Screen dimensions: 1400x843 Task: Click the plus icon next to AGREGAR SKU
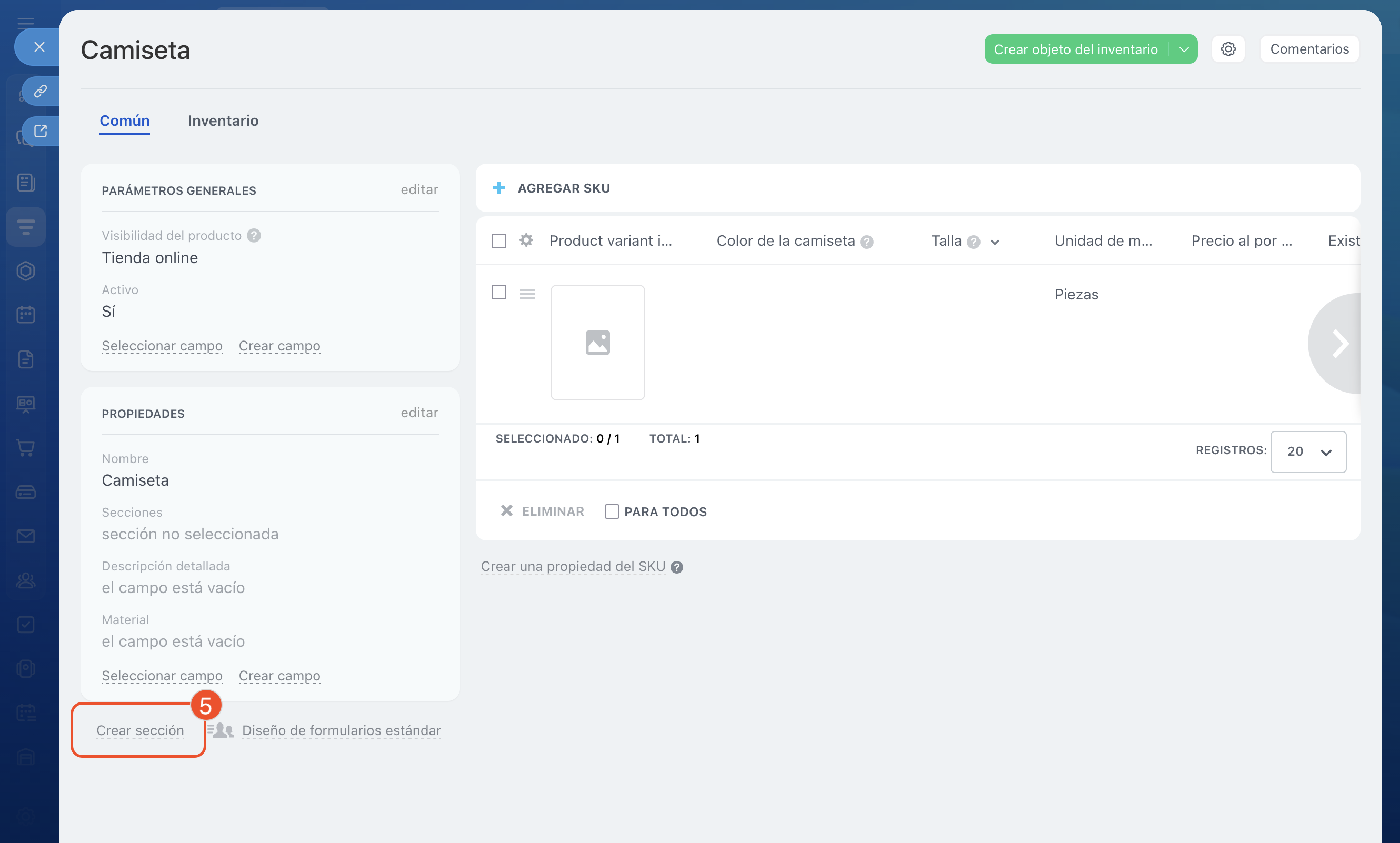click(x=499, y=188)
